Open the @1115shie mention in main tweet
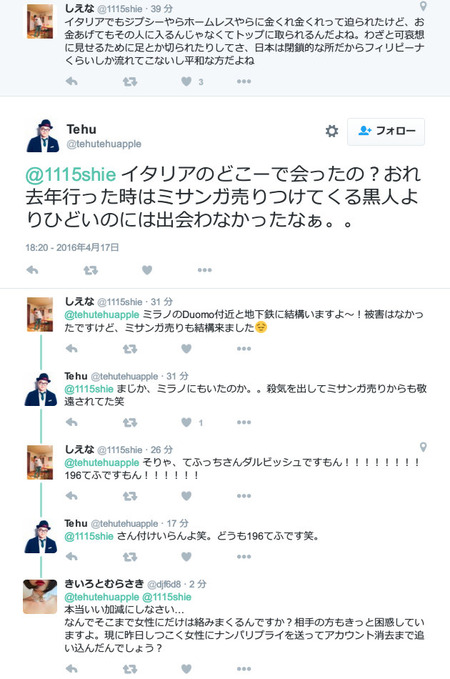Screen dimensions: 450x679 point(71,174)
